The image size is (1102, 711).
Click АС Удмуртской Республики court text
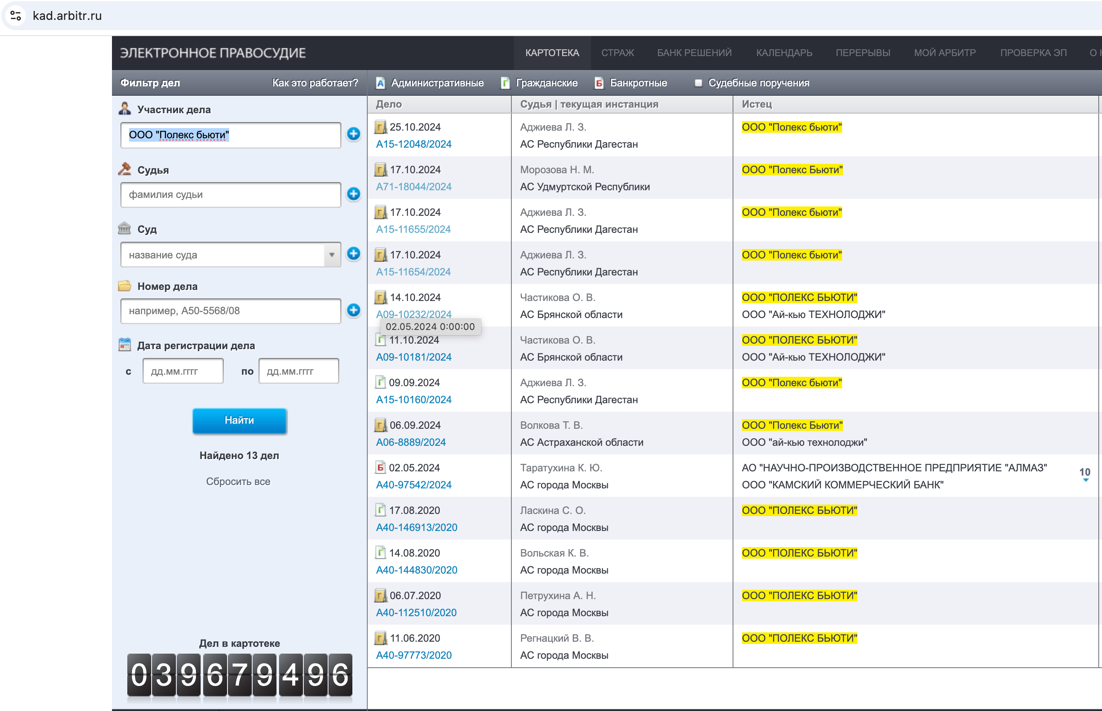tap(585, 187)
